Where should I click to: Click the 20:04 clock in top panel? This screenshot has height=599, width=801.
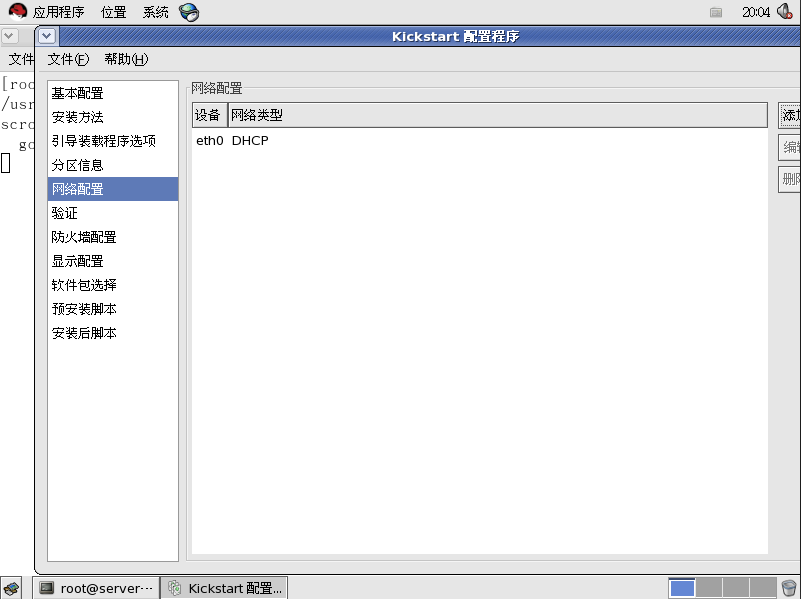756,12
